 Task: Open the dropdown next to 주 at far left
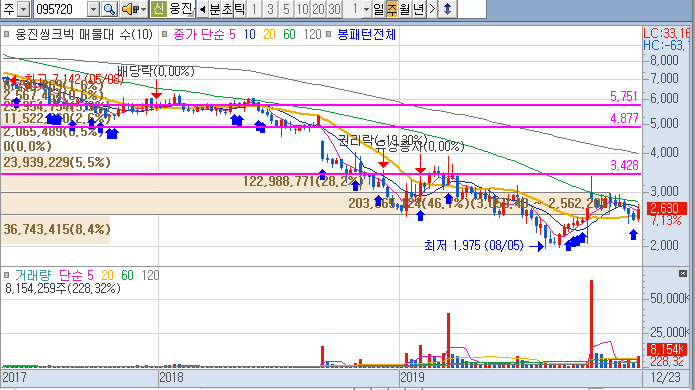[x=24, y=9]
